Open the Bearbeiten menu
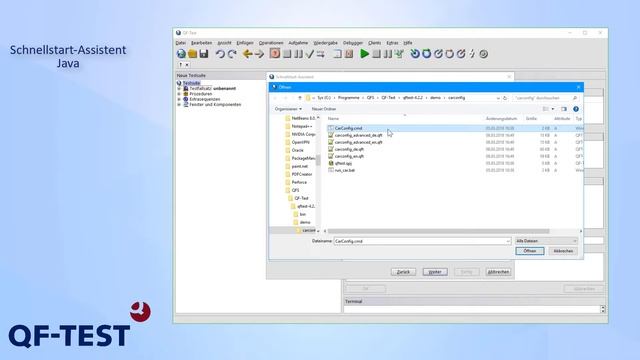640x360 pixels. (202, 43)
